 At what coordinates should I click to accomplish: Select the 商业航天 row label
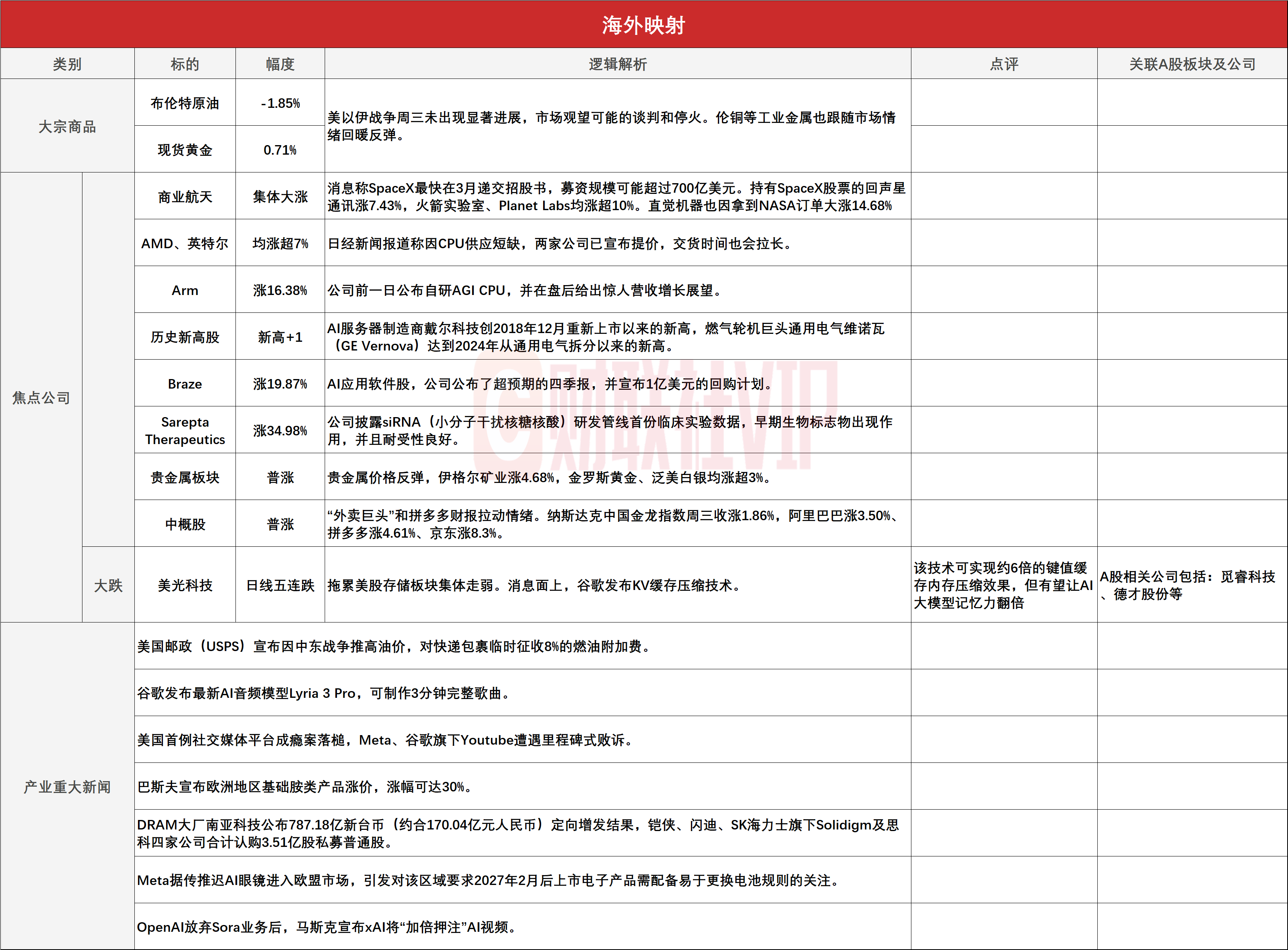tap(185, 197)
